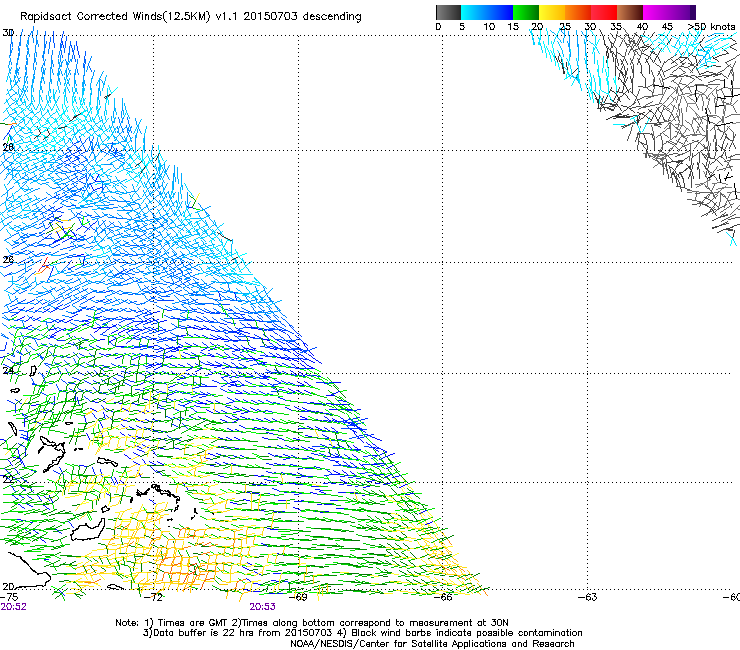Click the longitude -69 axis label

click(x=298, y=597)
